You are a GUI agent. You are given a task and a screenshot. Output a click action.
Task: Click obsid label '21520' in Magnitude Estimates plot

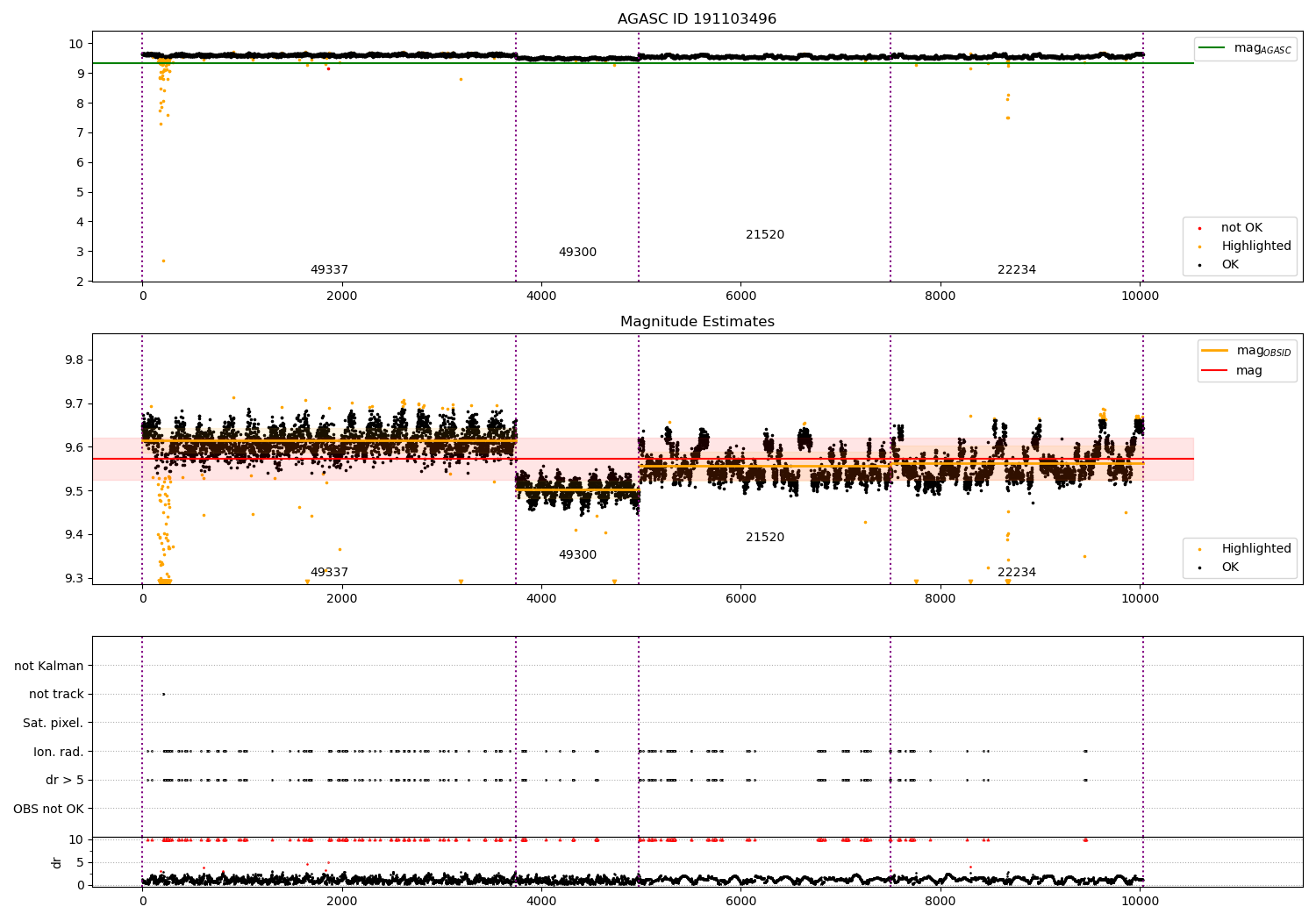click(765, 538)
